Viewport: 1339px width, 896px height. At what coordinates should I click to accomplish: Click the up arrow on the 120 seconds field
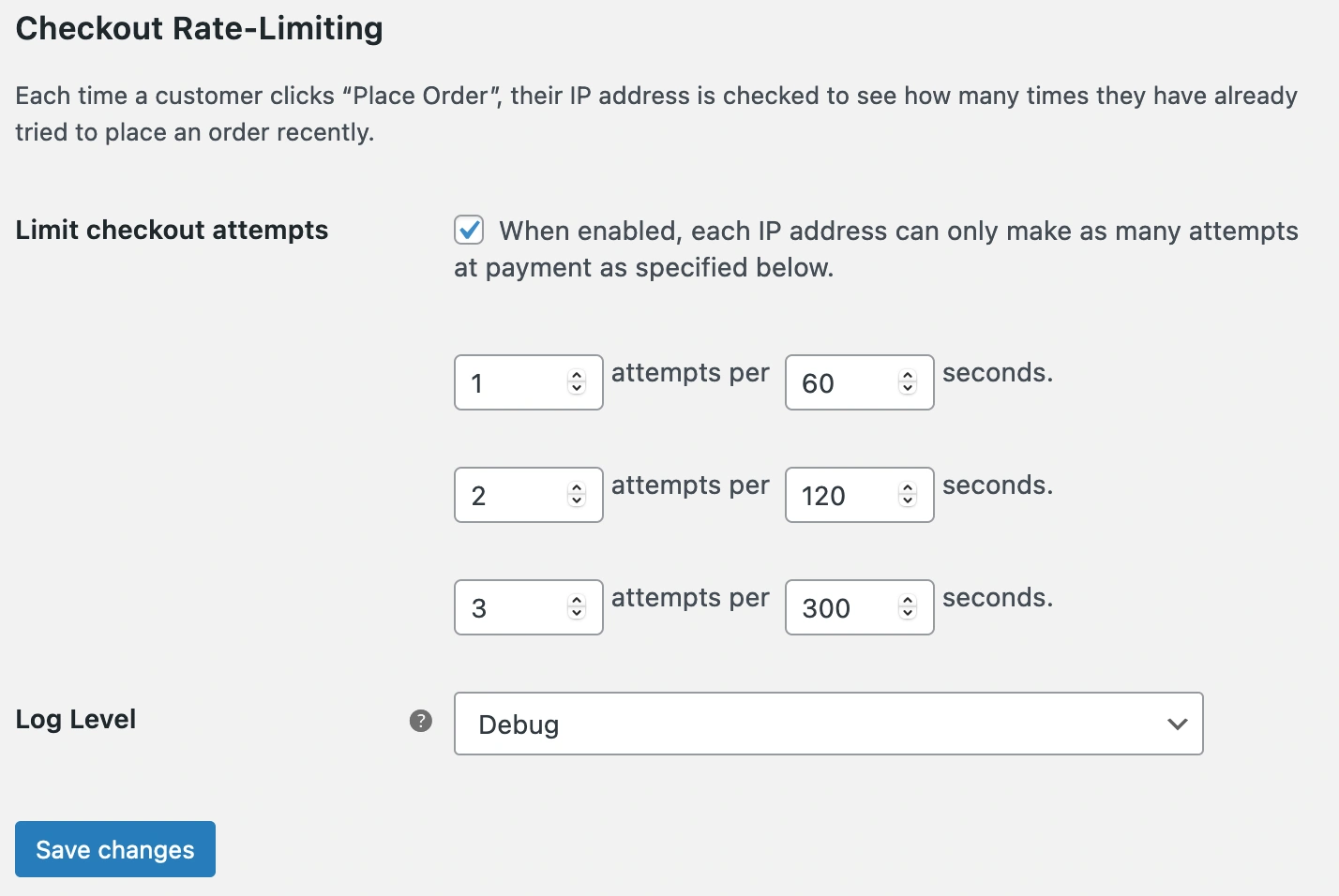(908, 488)
